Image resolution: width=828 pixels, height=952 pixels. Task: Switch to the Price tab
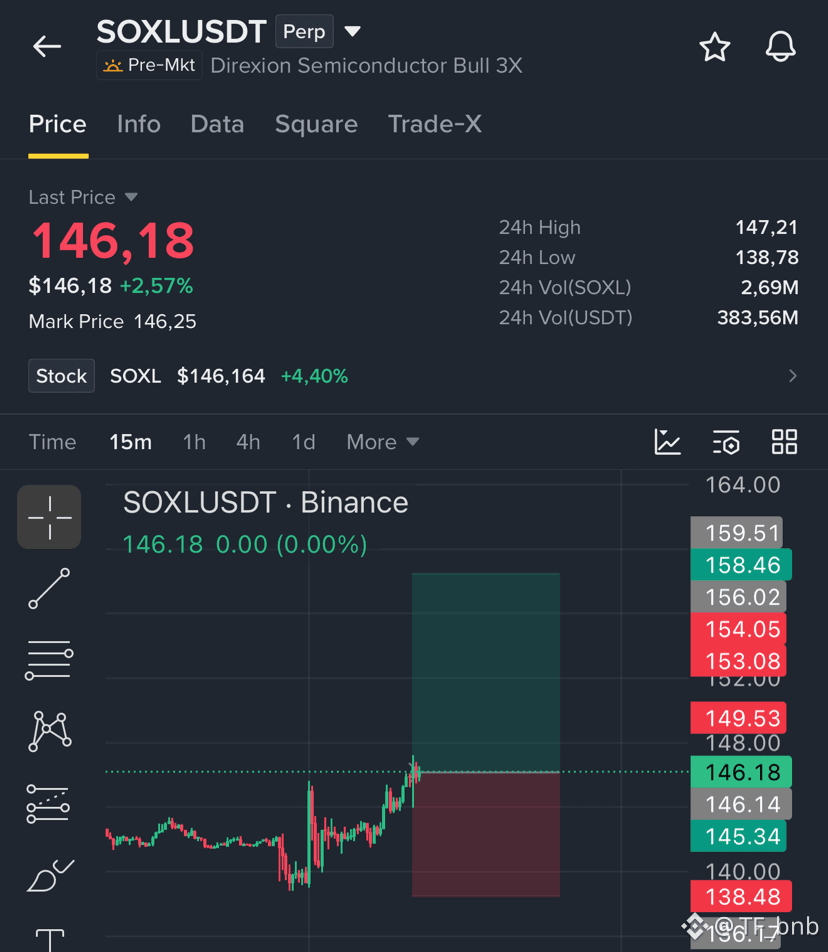click(x=58, y=124)
